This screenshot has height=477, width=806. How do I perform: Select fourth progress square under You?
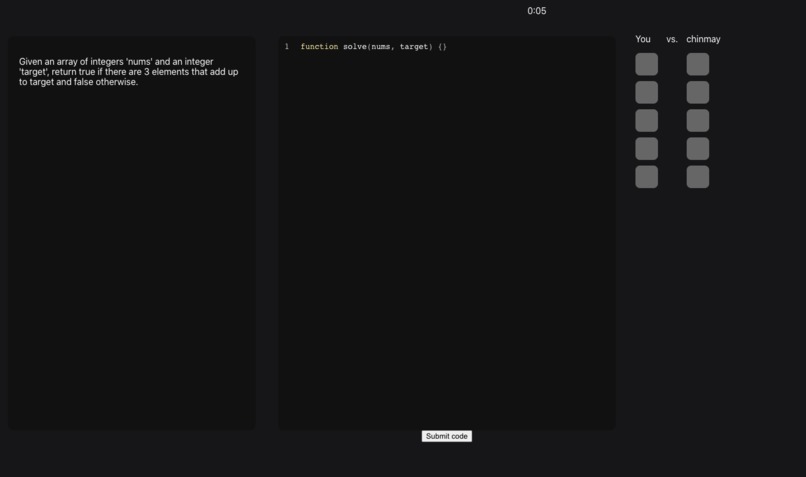click(646, 149)
